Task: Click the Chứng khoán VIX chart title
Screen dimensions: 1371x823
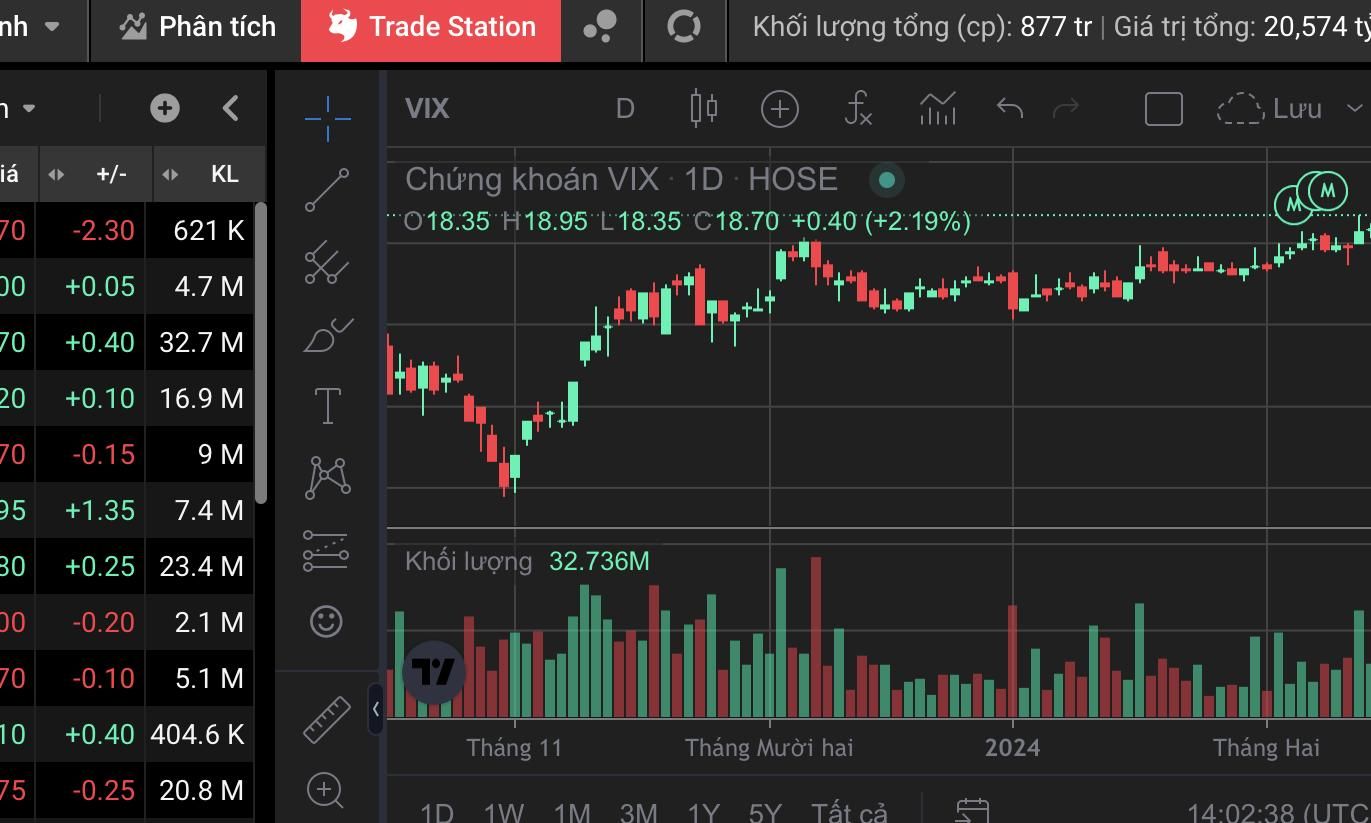Action: point(621,180)
